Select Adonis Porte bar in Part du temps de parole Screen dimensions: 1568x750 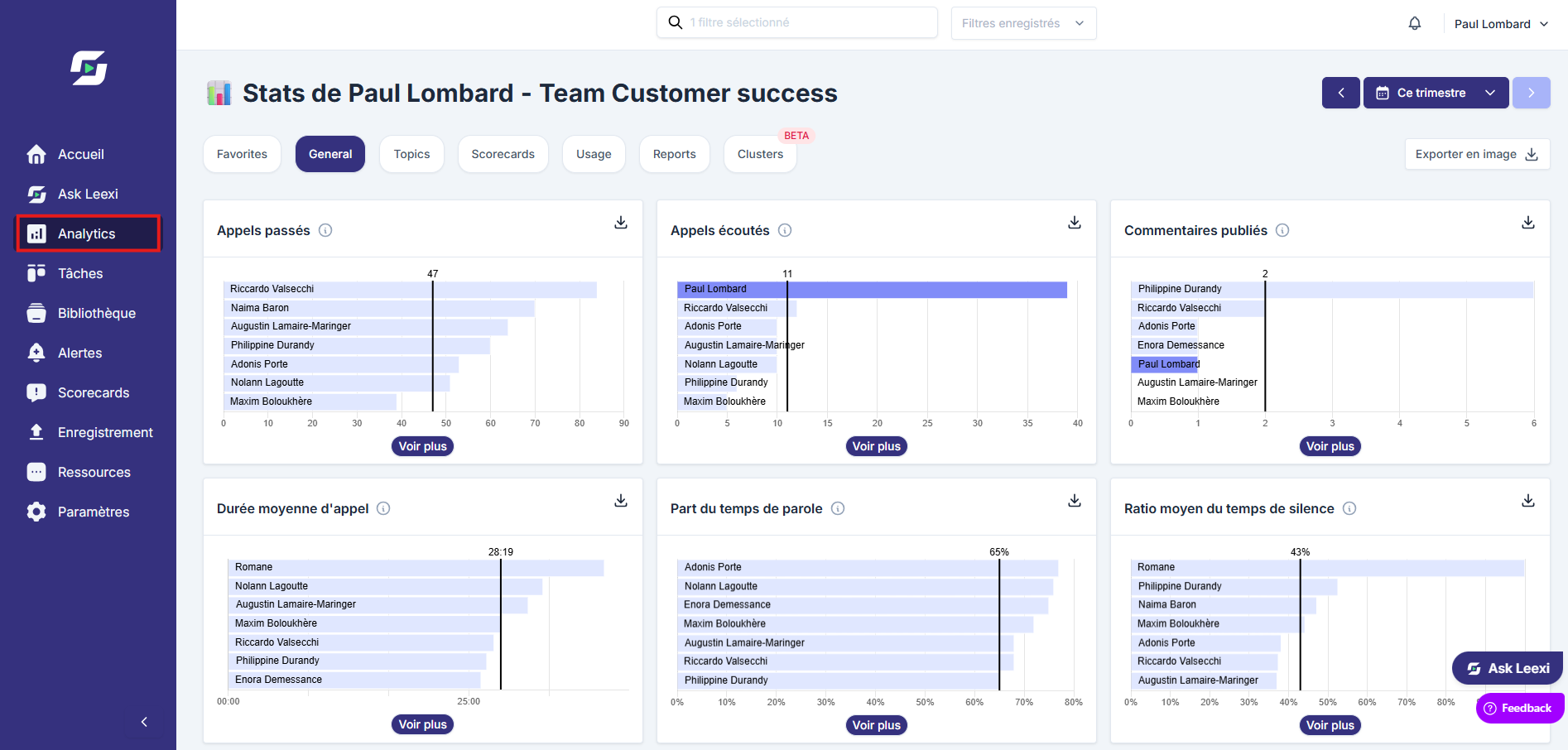pyautogui.click(x=868, y=567)
